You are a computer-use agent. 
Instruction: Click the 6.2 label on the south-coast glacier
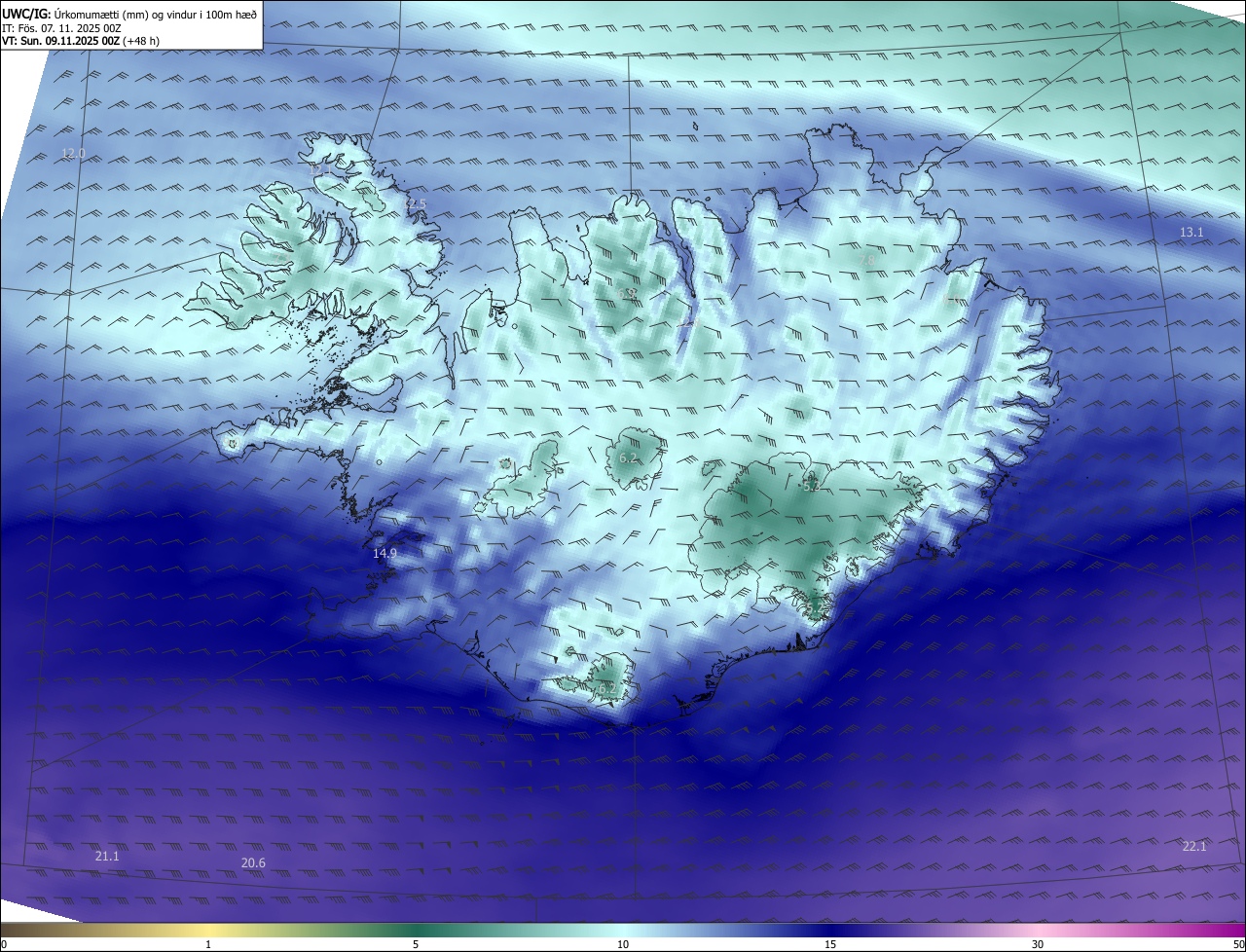(x=605, y=688)
